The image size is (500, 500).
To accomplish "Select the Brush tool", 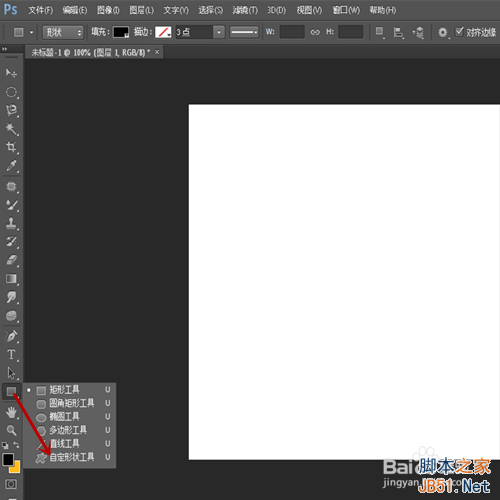I will pyautogui.click(x=11, y=205).
